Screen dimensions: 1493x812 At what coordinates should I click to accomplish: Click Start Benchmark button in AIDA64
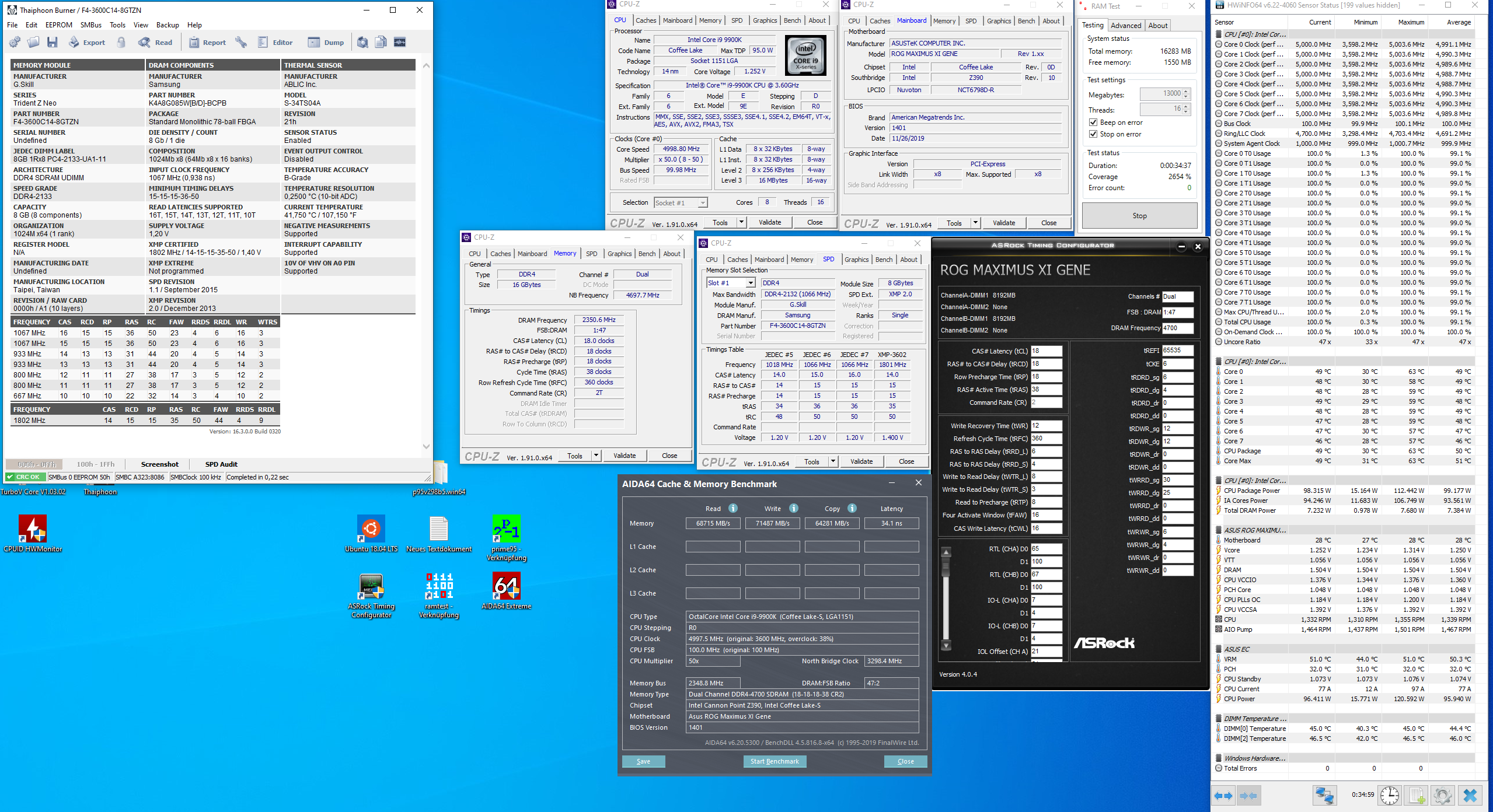pos(775,761)
